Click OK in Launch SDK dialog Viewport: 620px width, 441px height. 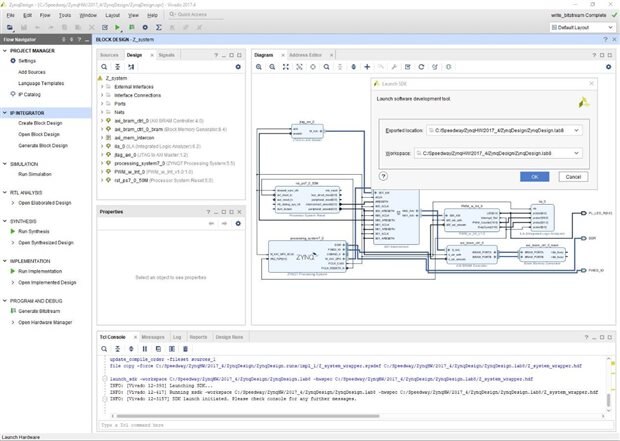click(534, 176)
